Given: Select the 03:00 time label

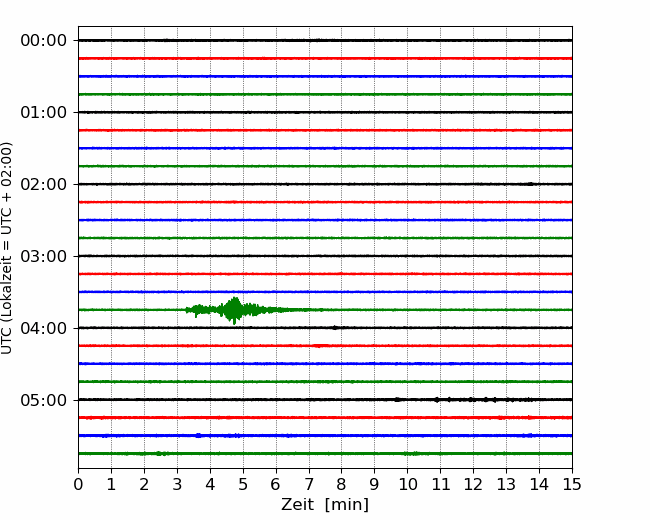Looking at the screenshot, I should coord(44,256).
